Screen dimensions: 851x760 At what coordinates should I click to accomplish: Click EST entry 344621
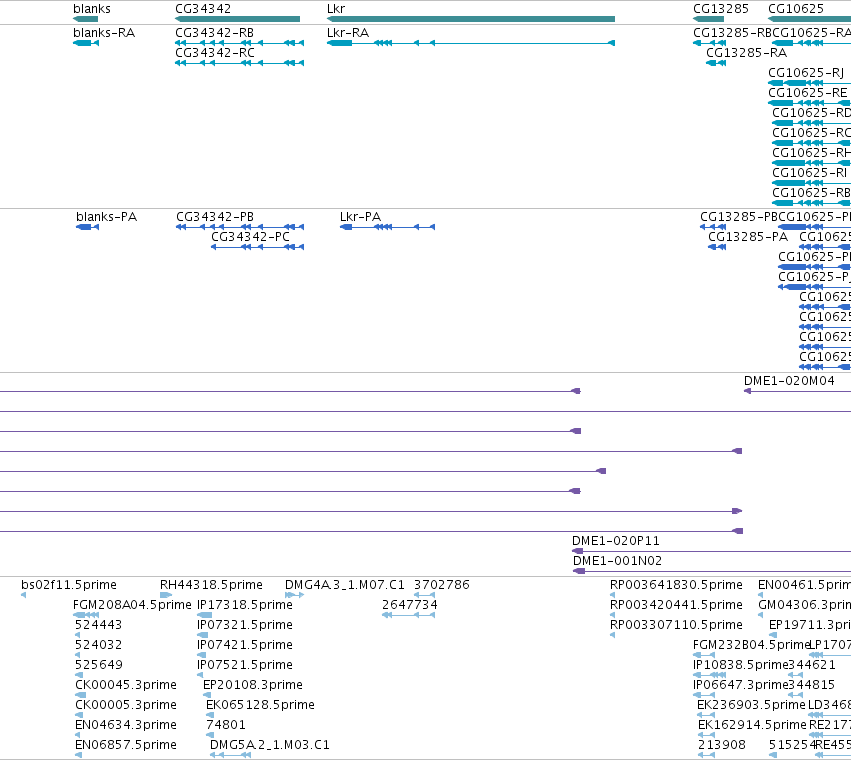(x=811, y=665)
